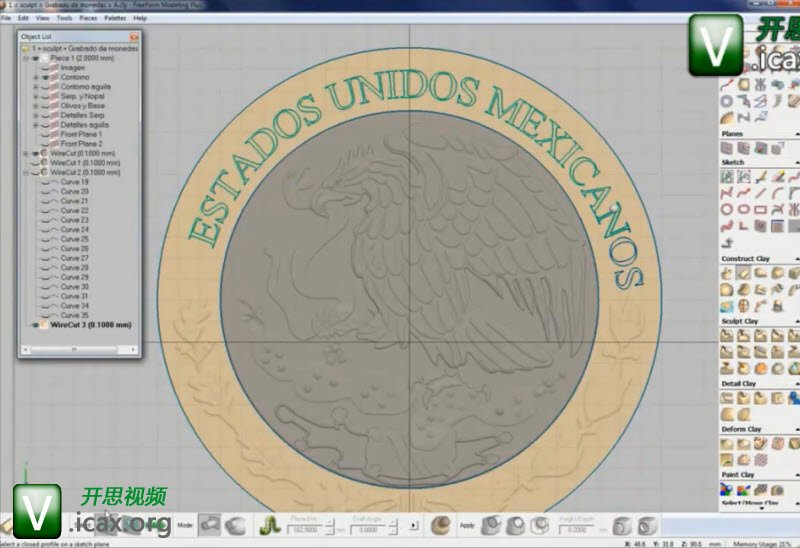Screen dimensions: 800x548
Task: Click the orange ball icon in Sculpt Clay
Action: click(x=761, y=368)
